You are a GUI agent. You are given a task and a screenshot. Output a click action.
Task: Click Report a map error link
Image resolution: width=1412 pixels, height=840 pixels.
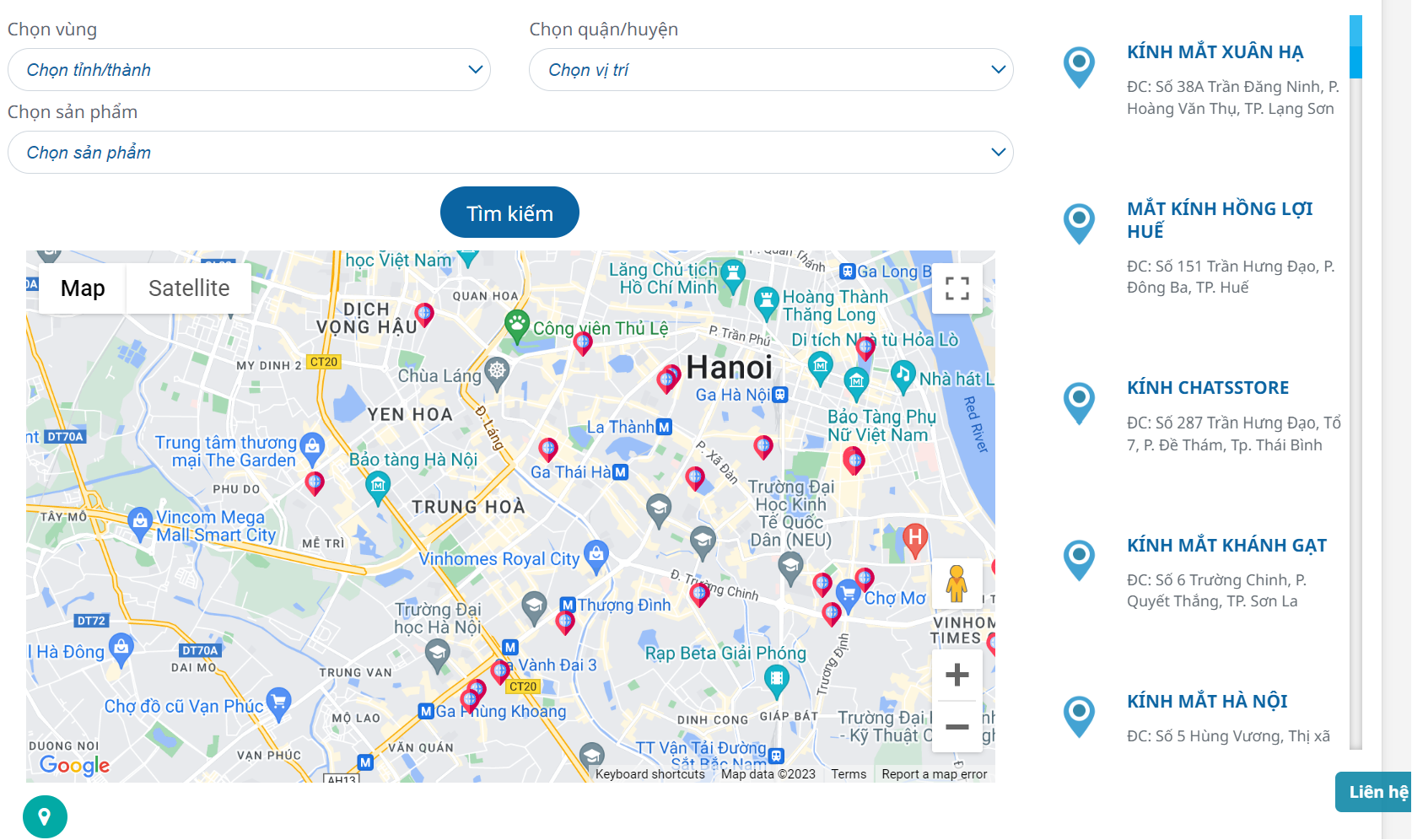coord(935,774)
